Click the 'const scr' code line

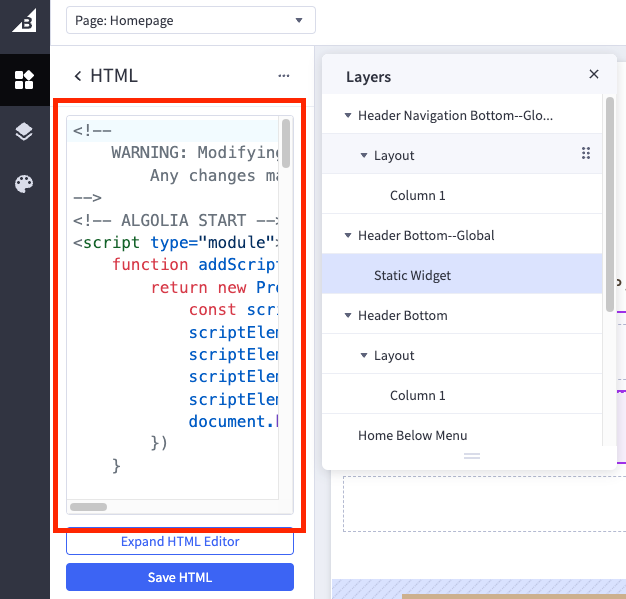[x=234, y=310]
